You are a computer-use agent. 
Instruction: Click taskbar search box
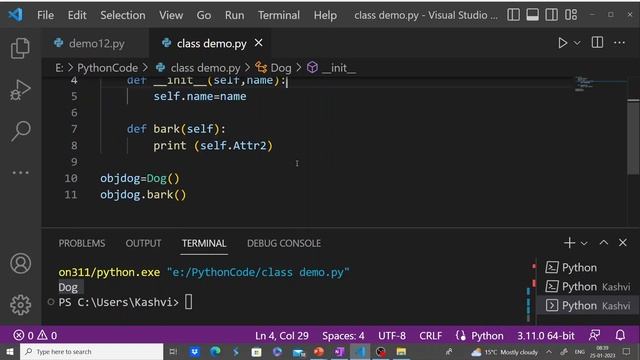click(x=91, y=351)
